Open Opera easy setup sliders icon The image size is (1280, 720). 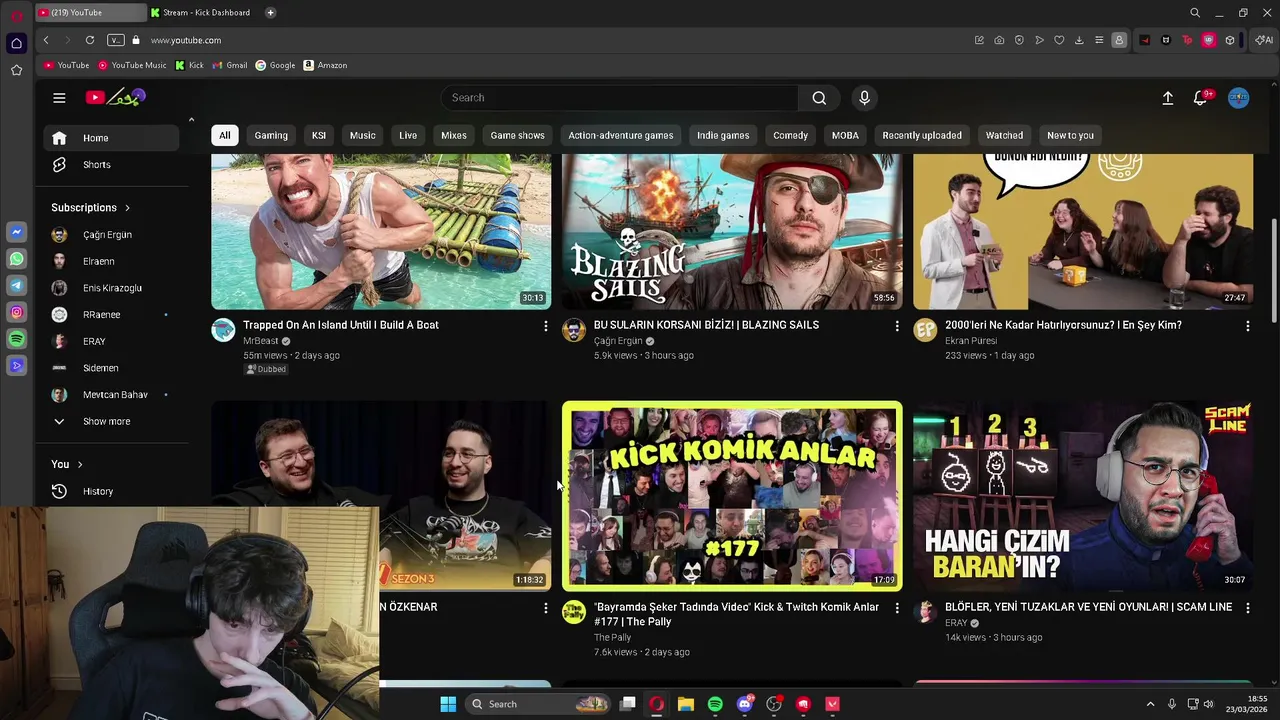(x=1099, y=40)
